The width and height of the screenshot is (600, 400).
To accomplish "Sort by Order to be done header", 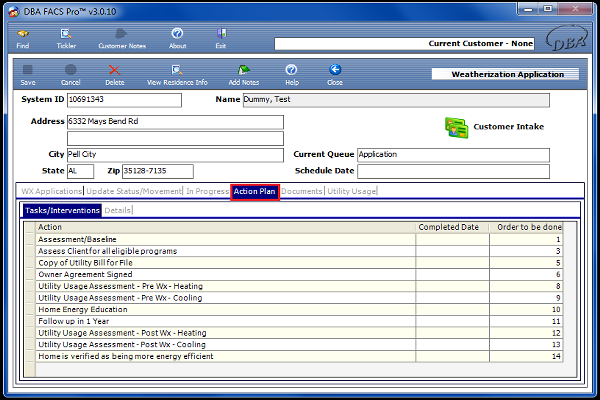I will [526, 227].
